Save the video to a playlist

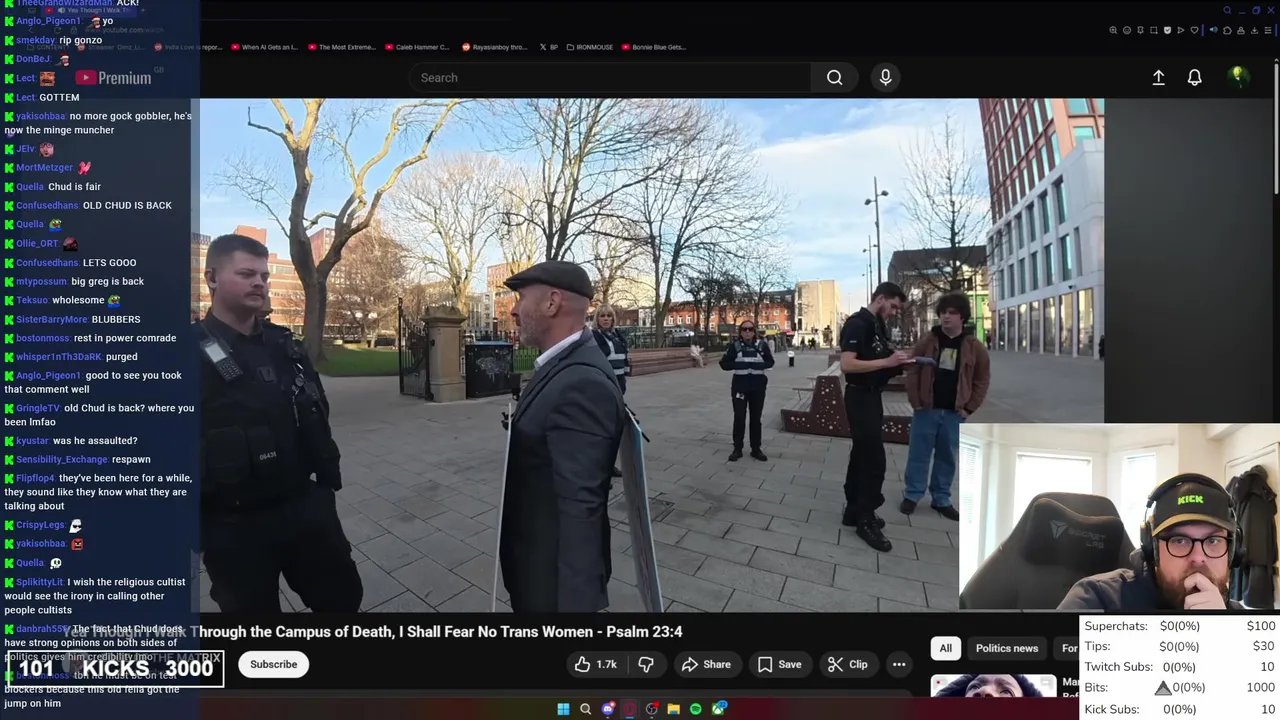(x=779, y=664)
